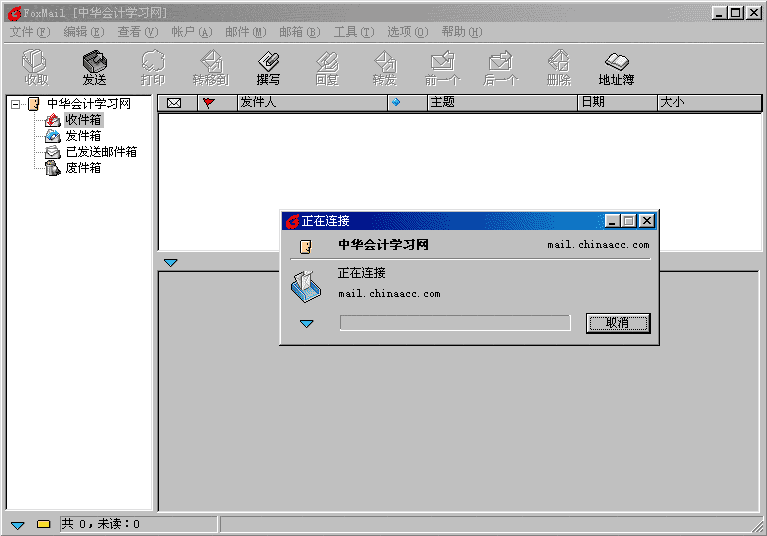767x536 pixels.
Task: Click the connection progress bar
Action: pos(455,323)
